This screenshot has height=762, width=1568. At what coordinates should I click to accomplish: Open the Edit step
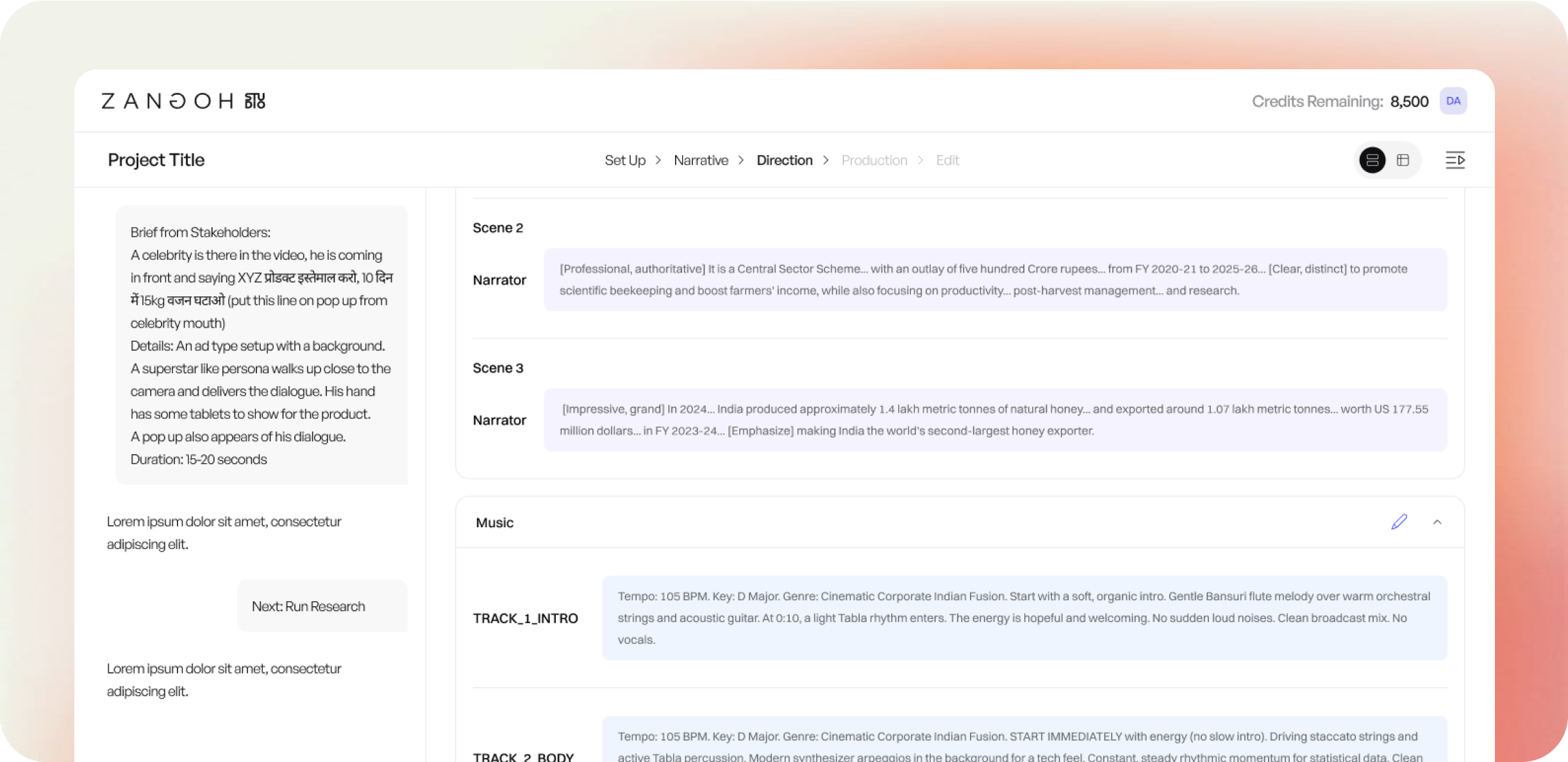click(x=947, y=160)
